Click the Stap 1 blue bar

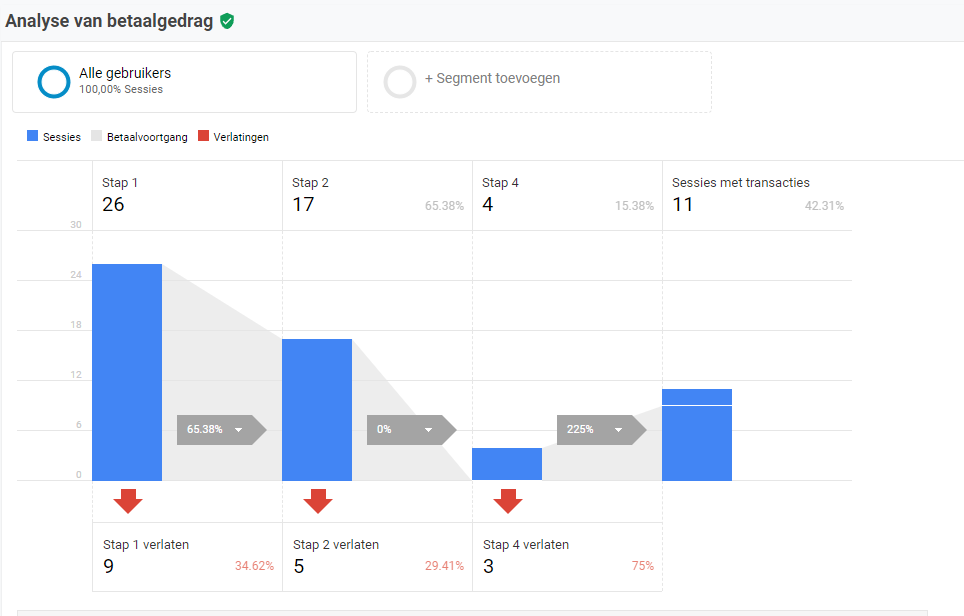[127, 373]
